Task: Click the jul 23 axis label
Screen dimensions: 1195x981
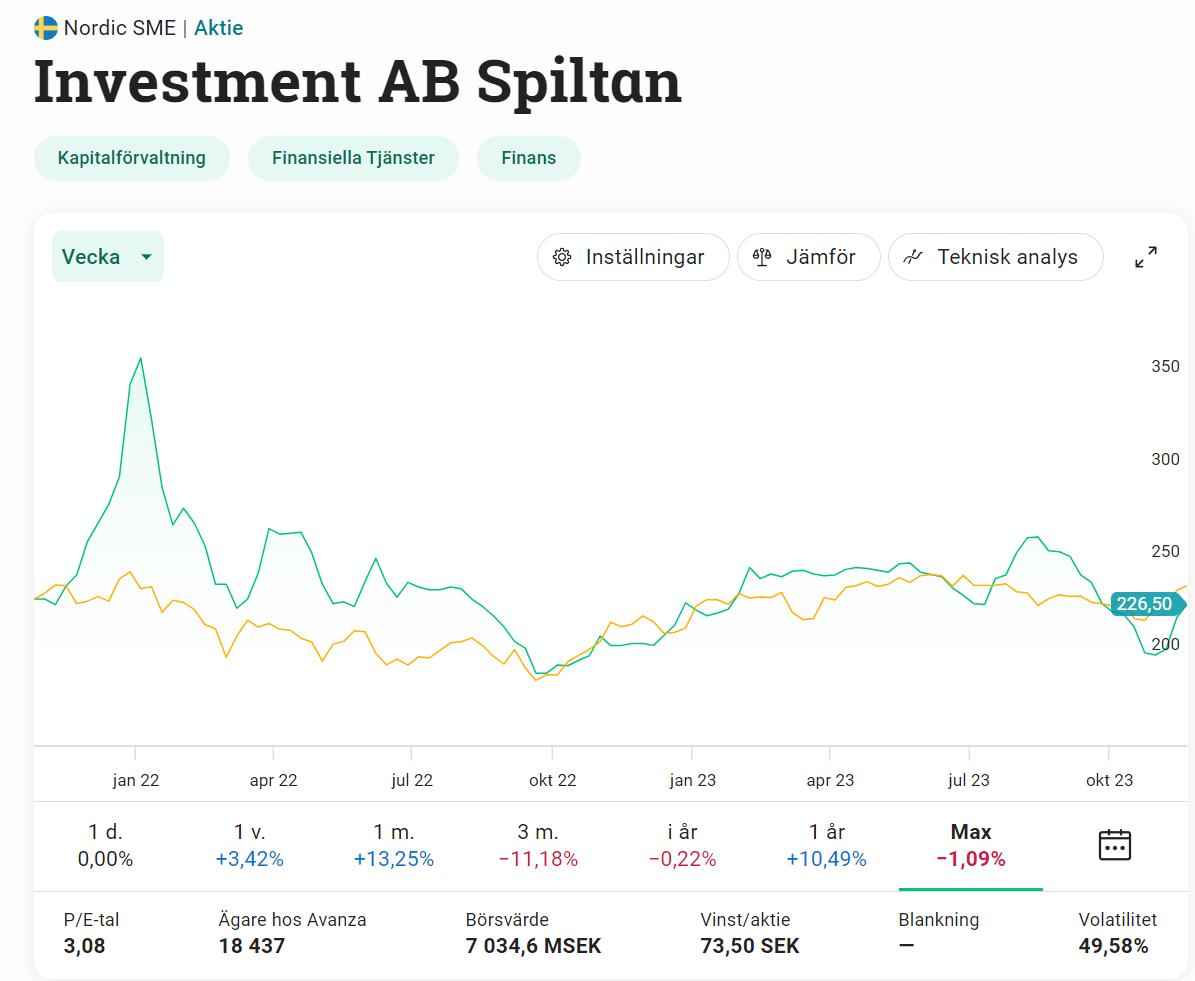Action: click(x=969, y=780)
